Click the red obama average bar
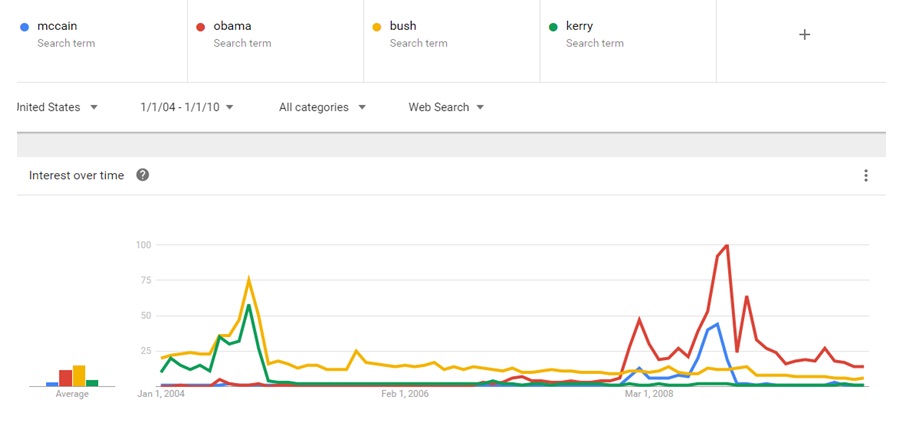Screen dimensions: 905x422 click(x=65, y=378)
